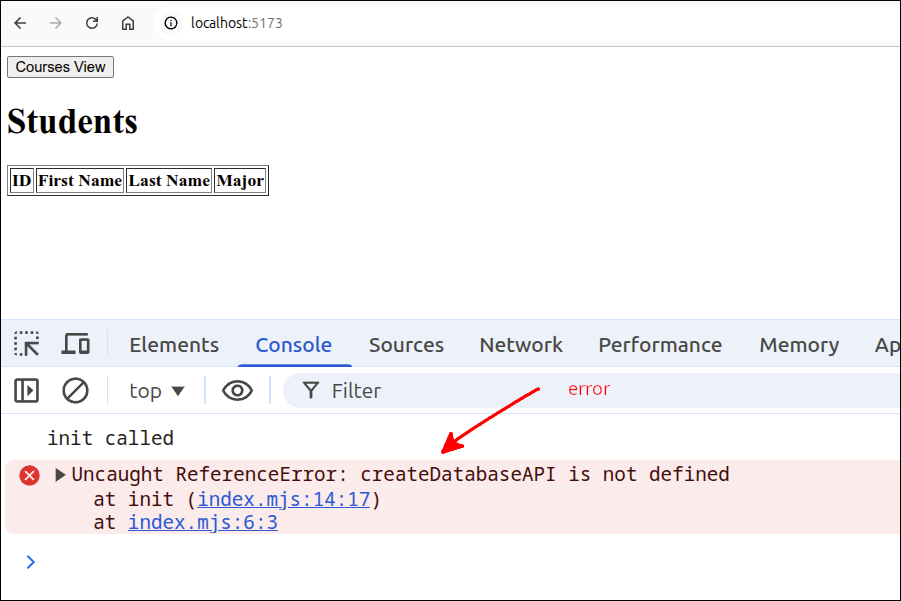Switch to the Sources tab
The image size is (901, 601).
coord(406,345)
